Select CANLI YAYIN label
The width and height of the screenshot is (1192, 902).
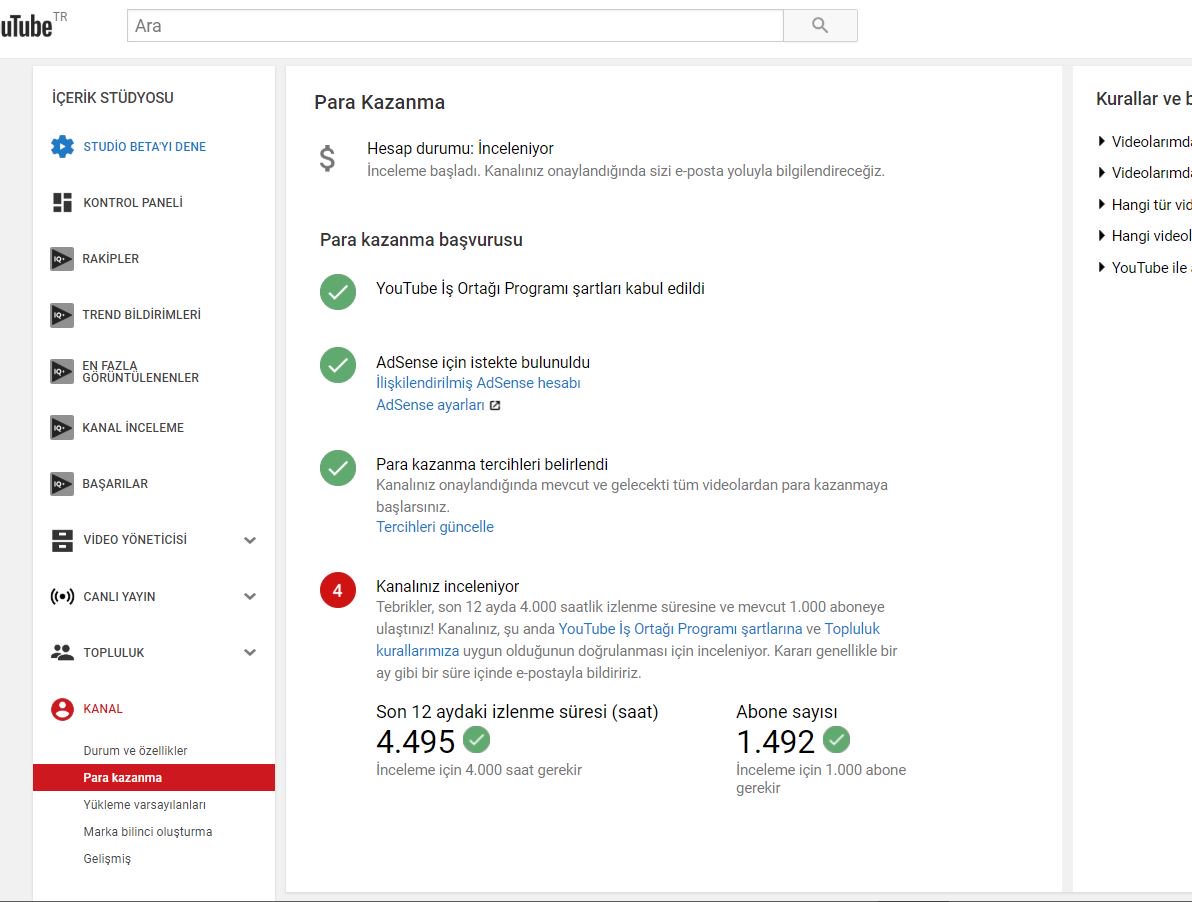coord(119,597)
